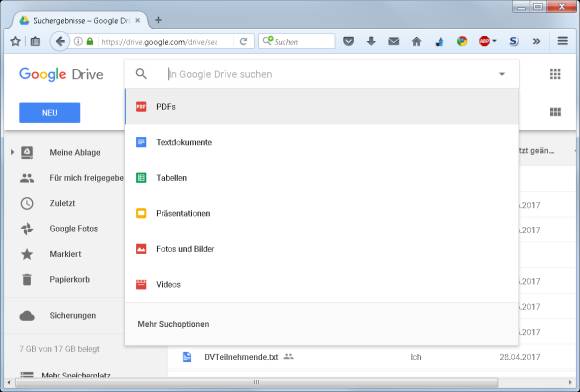This screenshot has width=580, height=392.
Task: Filter search by PDFs
Action: point(322,107)
